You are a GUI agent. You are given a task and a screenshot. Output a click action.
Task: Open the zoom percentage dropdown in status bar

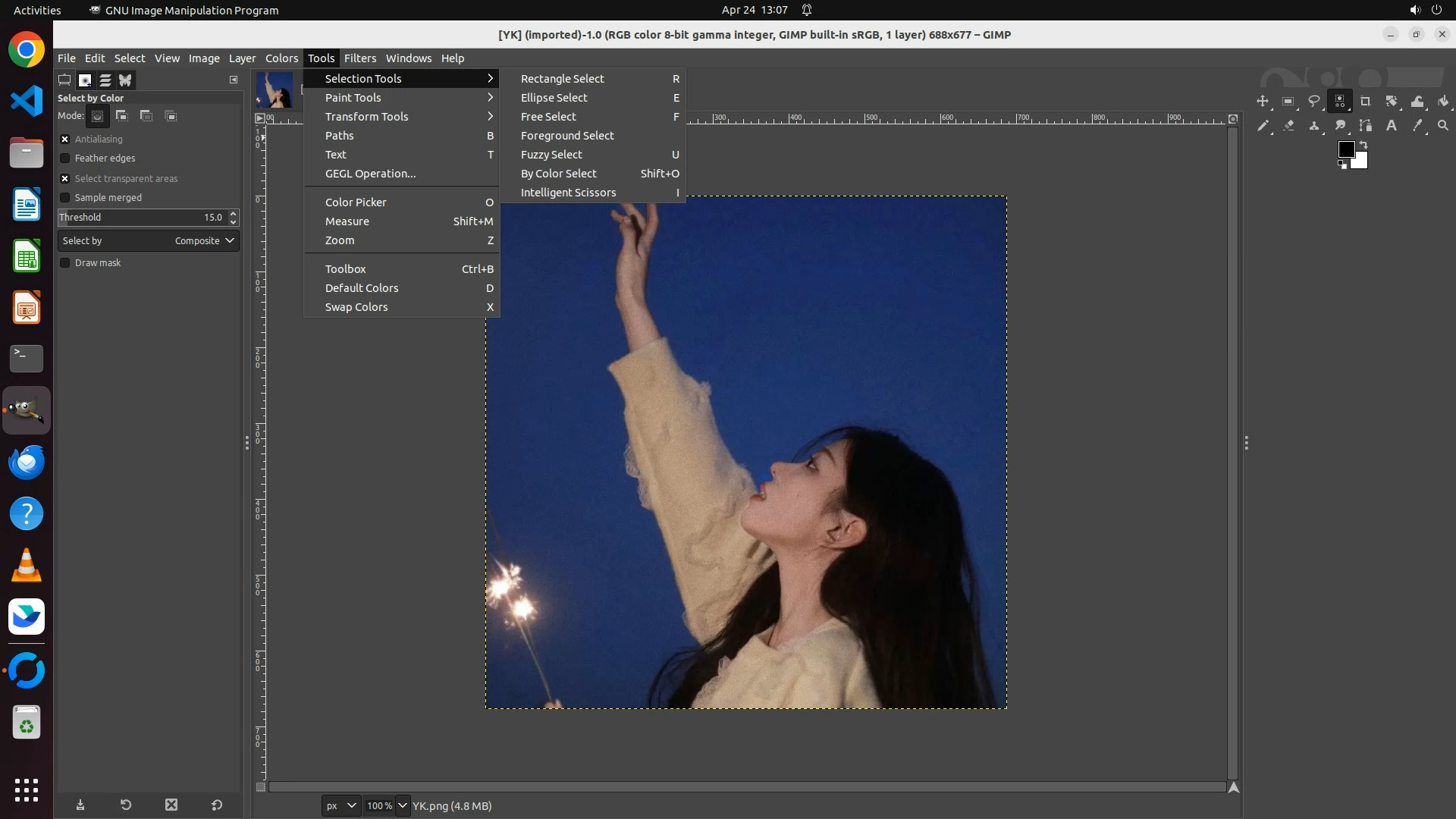click(402, 805)
